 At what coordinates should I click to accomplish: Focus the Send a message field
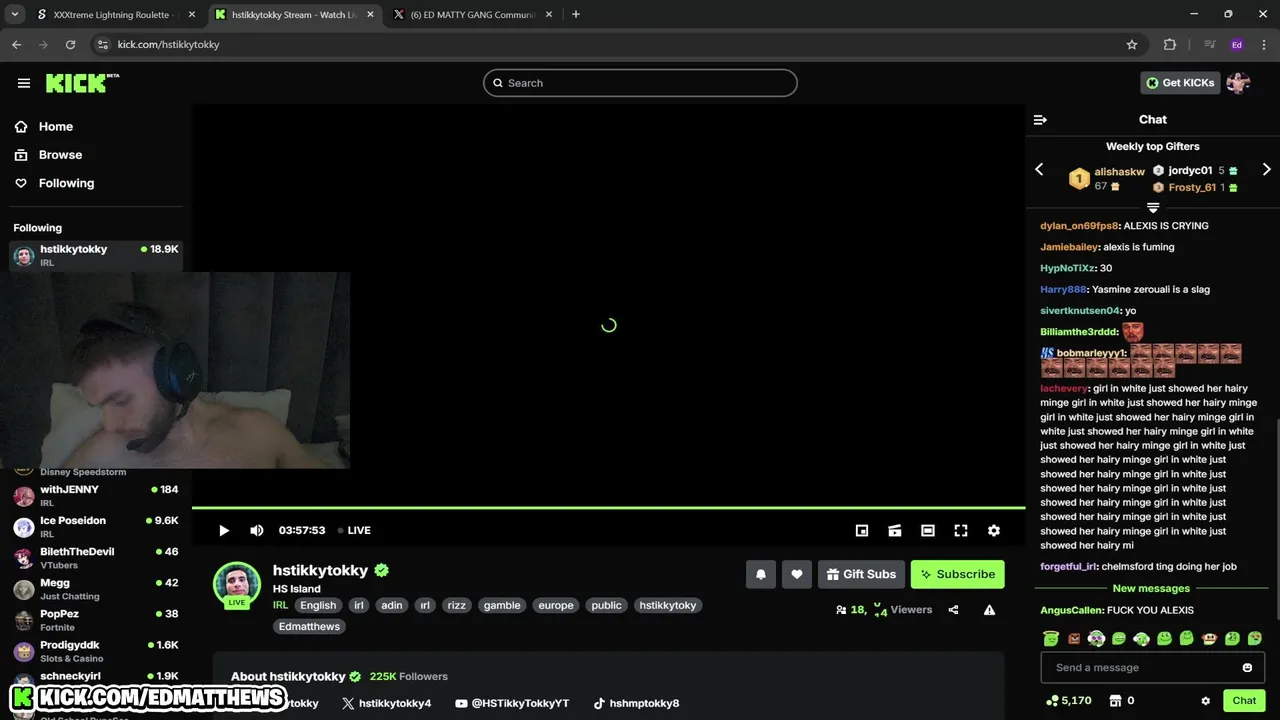click(x=1152, y=668)
